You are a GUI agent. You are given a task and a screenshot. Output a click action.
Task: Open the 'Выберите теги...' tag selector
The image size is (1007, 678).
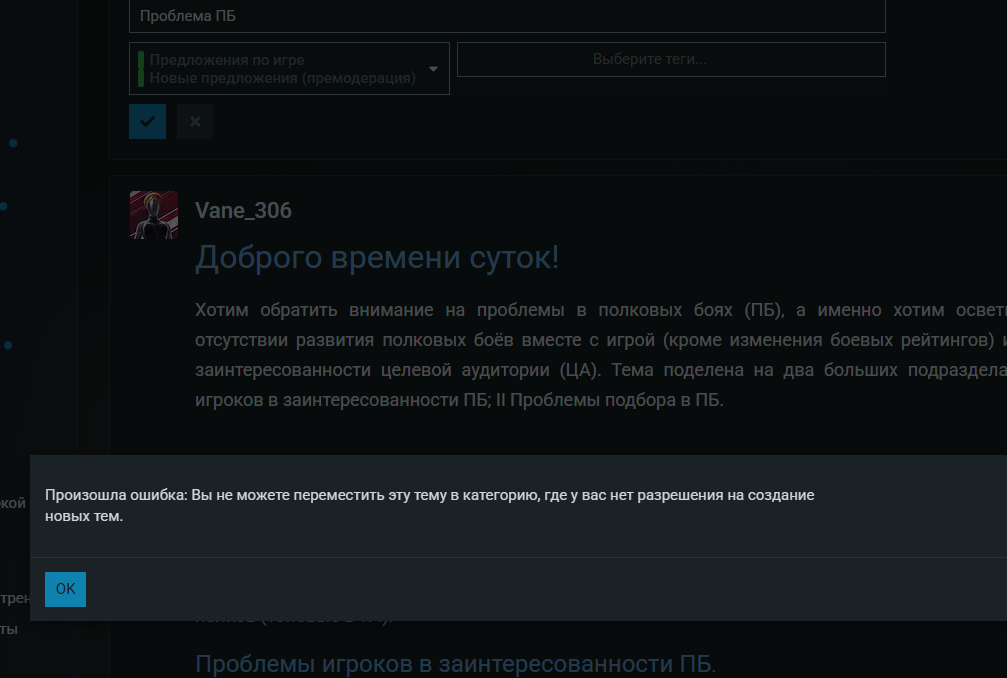coord(670,60)
